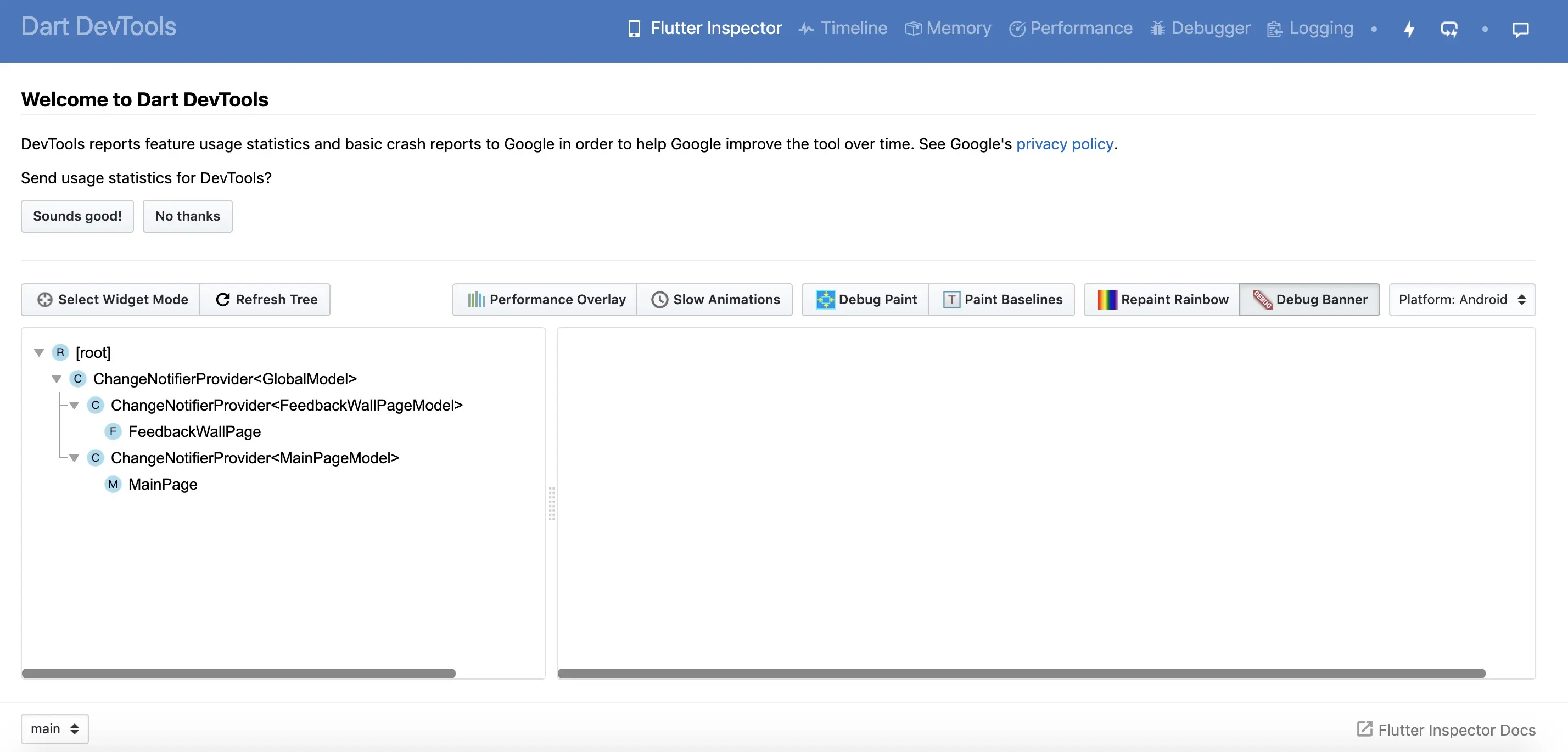Open the send feedback chat bubble icon
Image resolution: width=1568 pixels, height=752 pixels.
tap(1521, 29)
